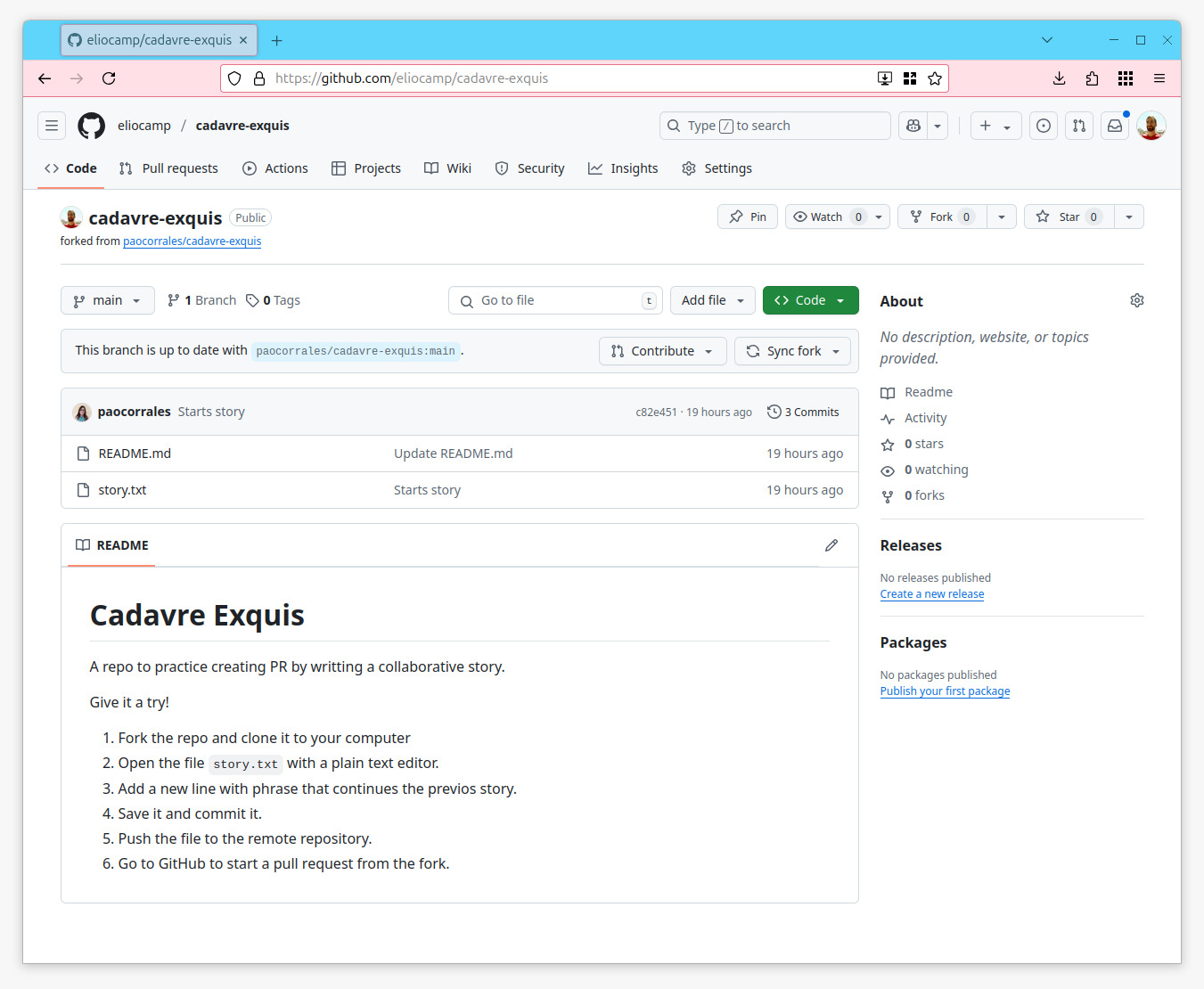Viewport: 1204px width, 989px height.
Task: Open the 0 Tags link
Action: (x=273, y=300)
